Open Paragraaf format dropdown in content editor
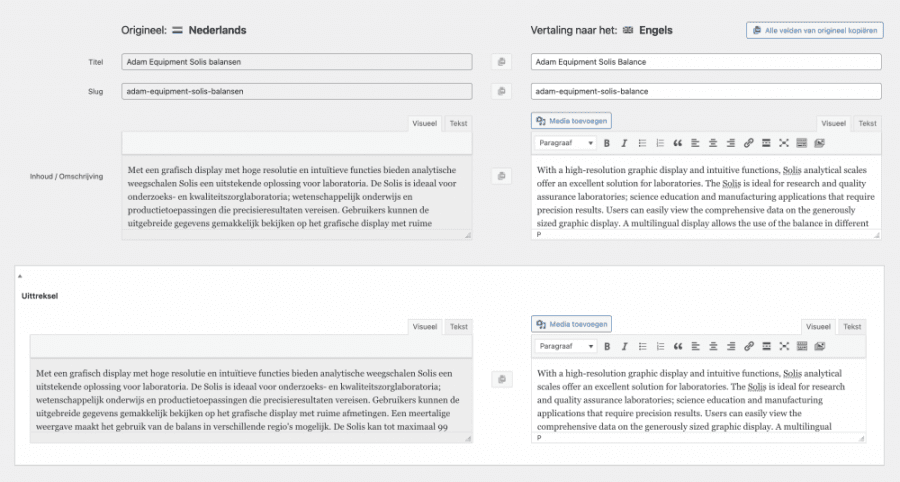 pyautogui.click(x=565, y=143)
